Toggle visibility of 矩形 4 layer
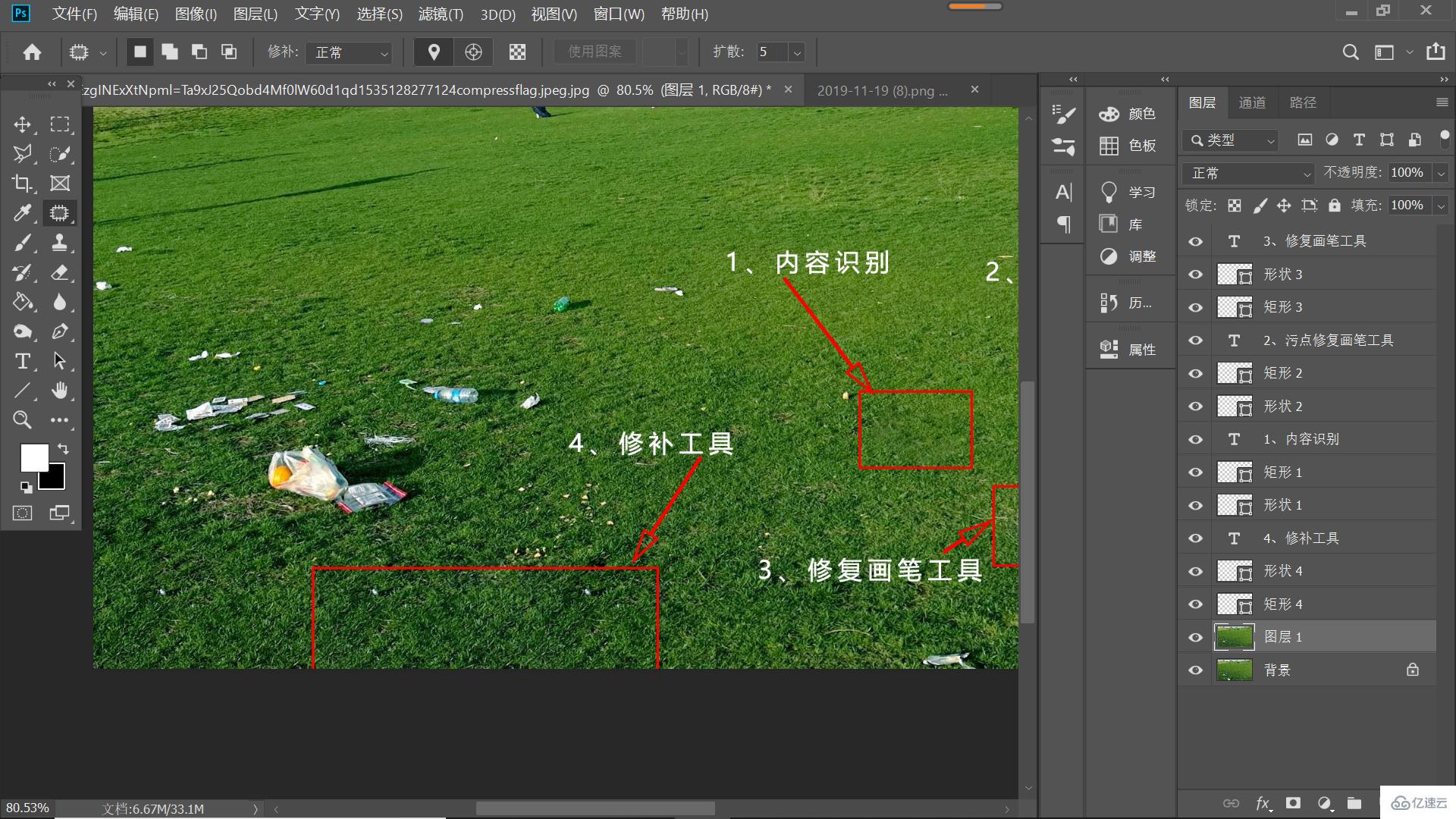Viewport: 1456px width, 819px height. click(x=1196, y=604)
